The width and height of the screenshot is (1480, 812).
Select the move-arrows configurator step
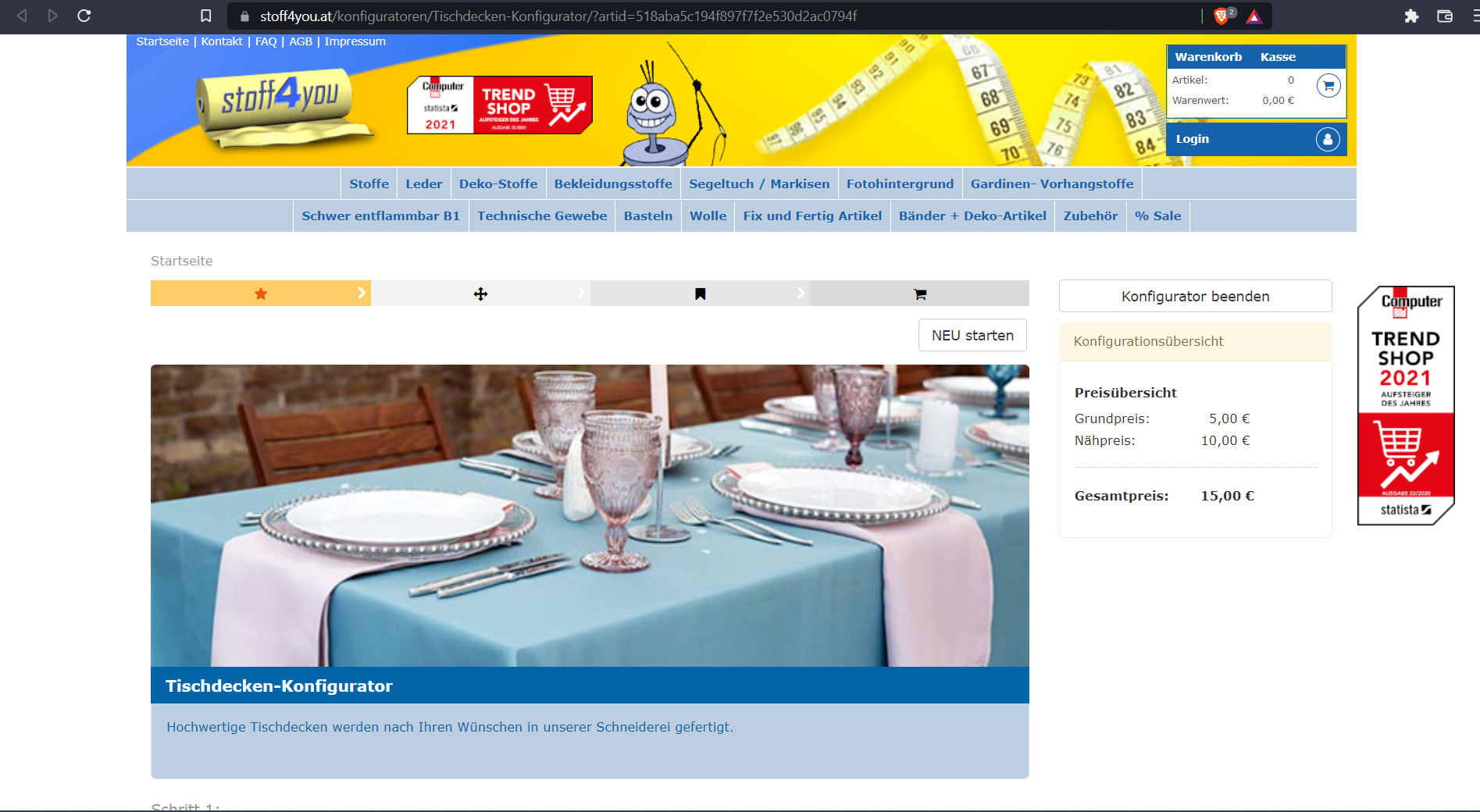tap(480, 294)
